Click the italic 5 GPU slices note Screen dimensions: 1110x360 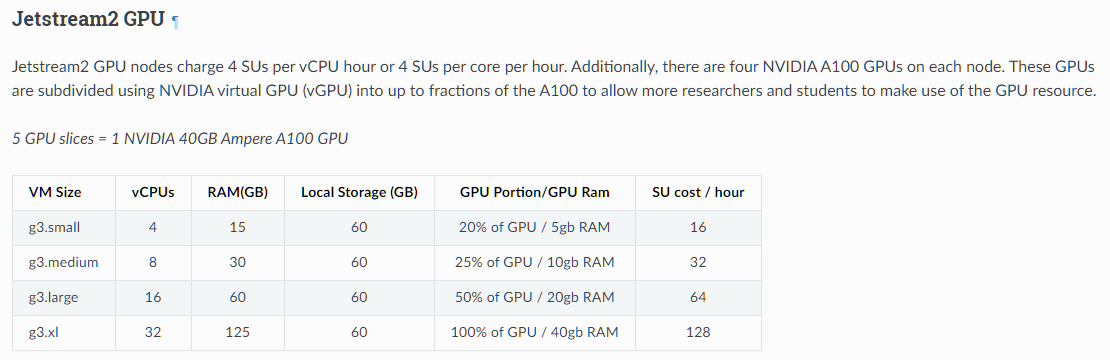180,139
